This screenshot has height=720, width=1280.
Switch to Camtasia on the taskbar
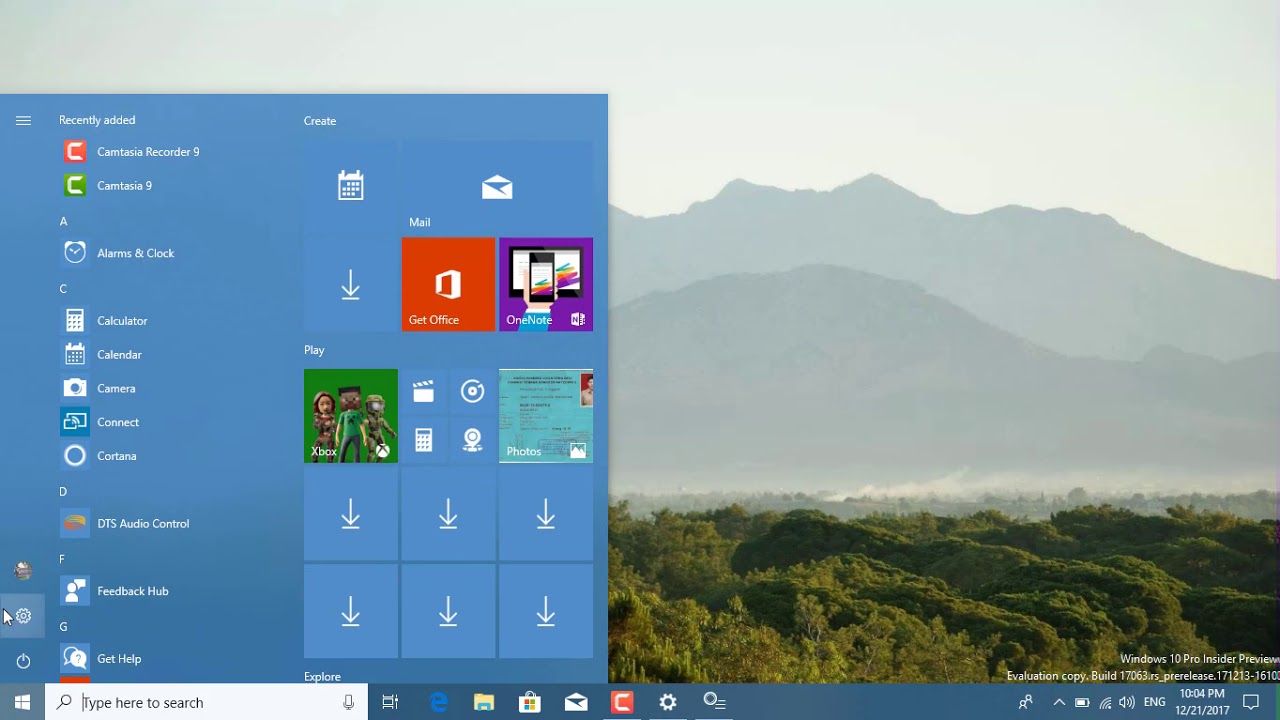622,702
